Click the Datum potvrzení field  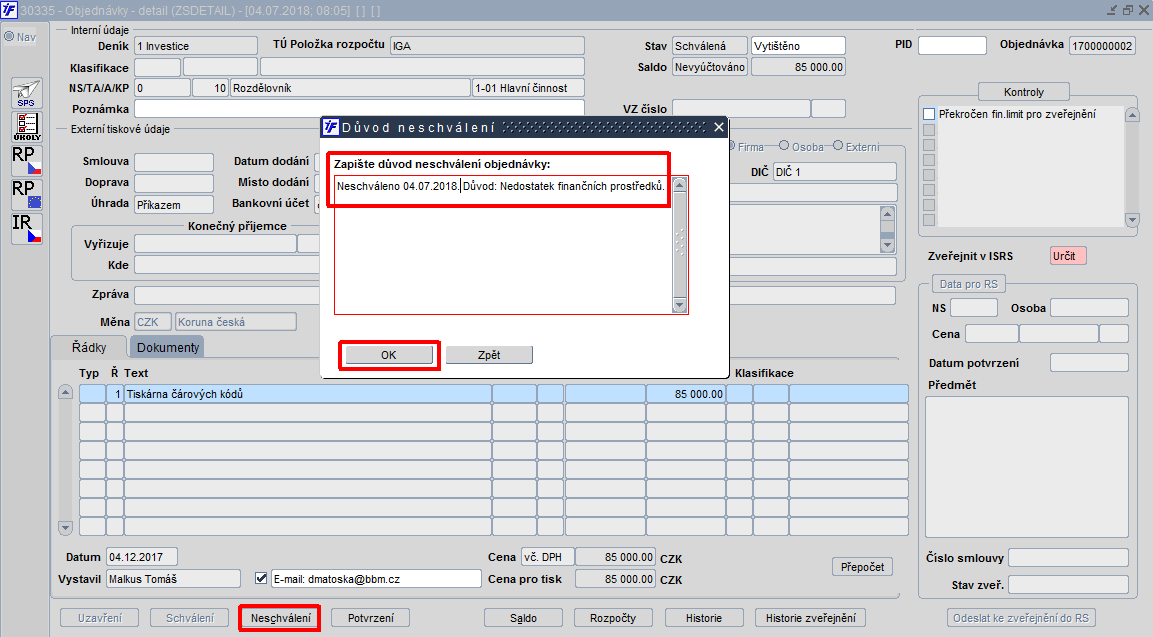1089,363
